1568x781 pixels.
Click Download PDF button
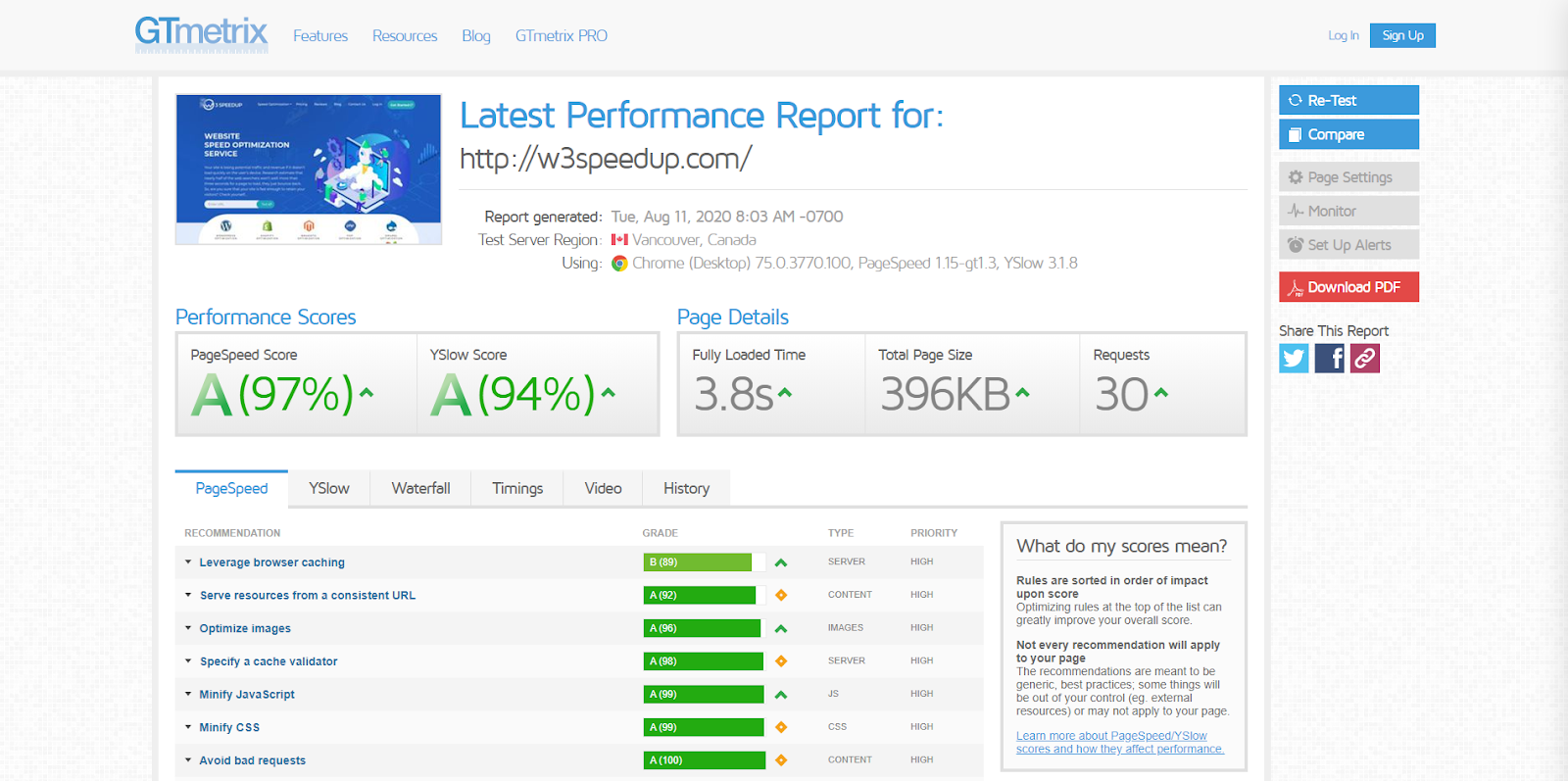click(1348, 287)
